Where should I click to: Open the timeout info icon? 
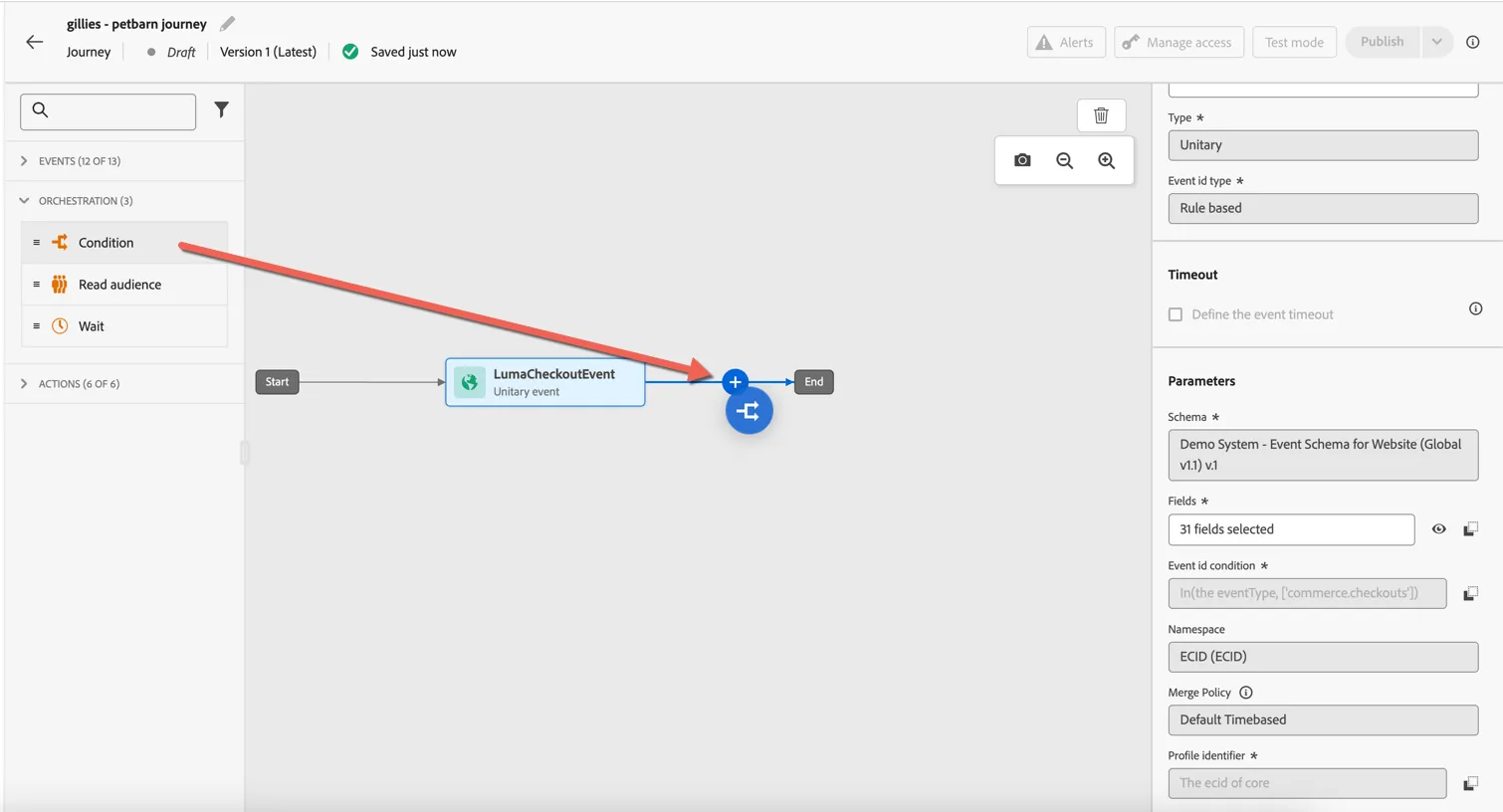pos(1475,308)
